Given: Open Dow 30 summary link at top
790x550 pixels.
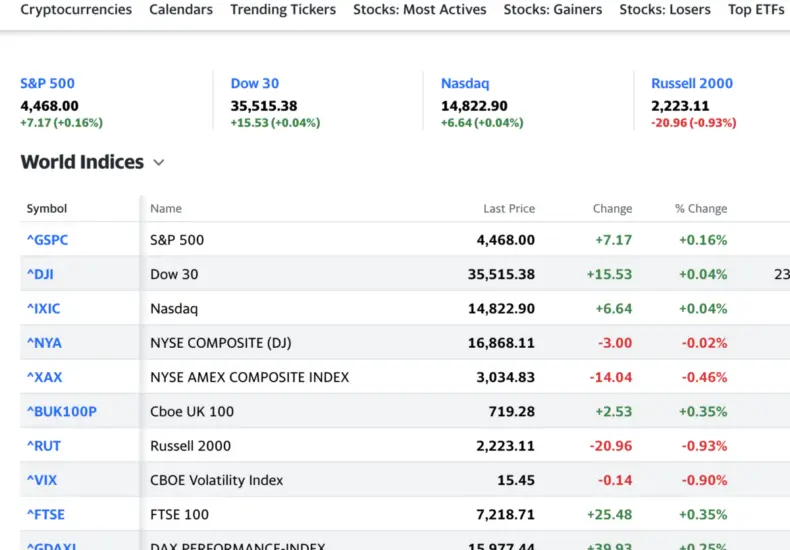Looking at the screenshot, I should tap(254, 84).
